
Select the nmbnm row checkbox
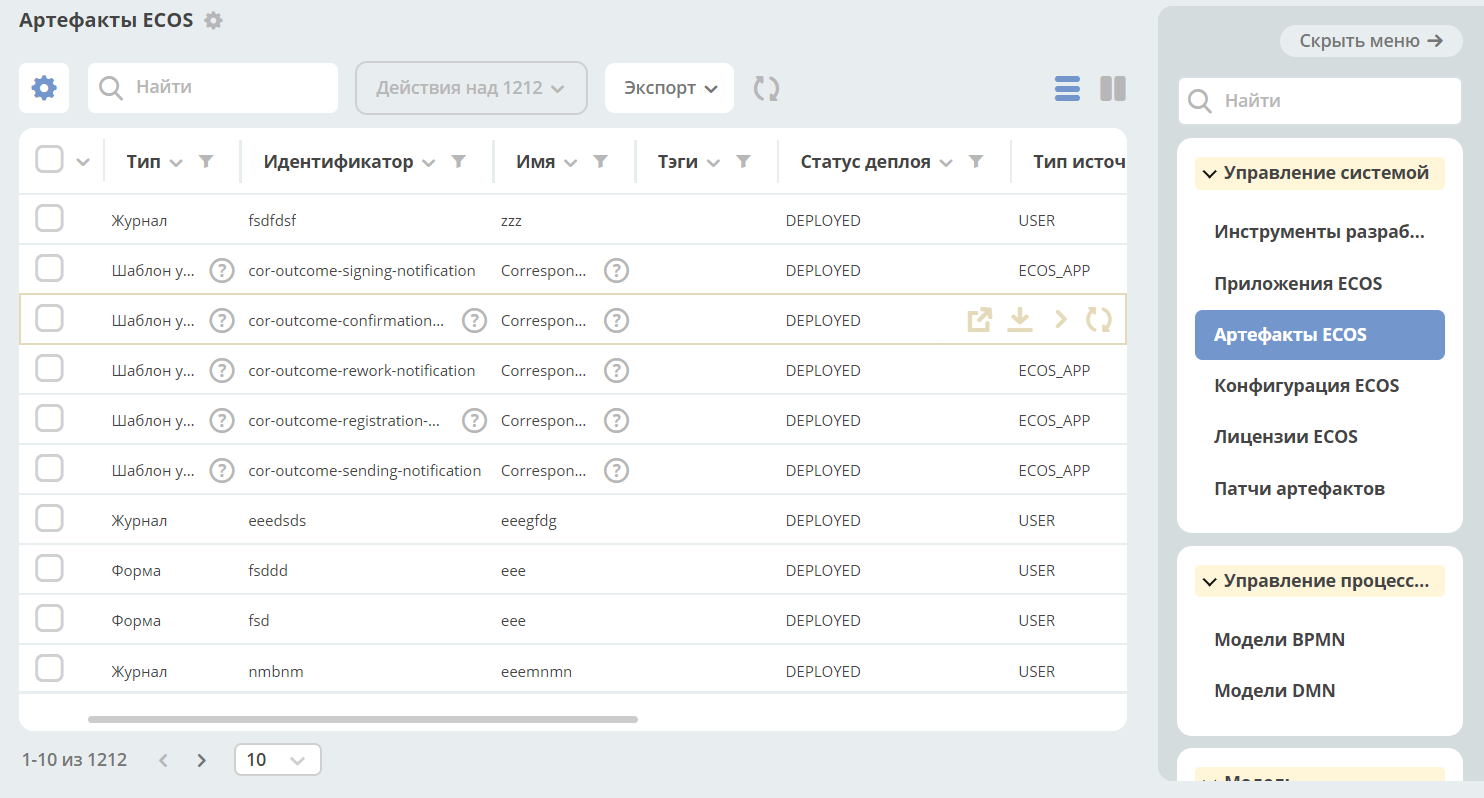(x=50, y=668)
